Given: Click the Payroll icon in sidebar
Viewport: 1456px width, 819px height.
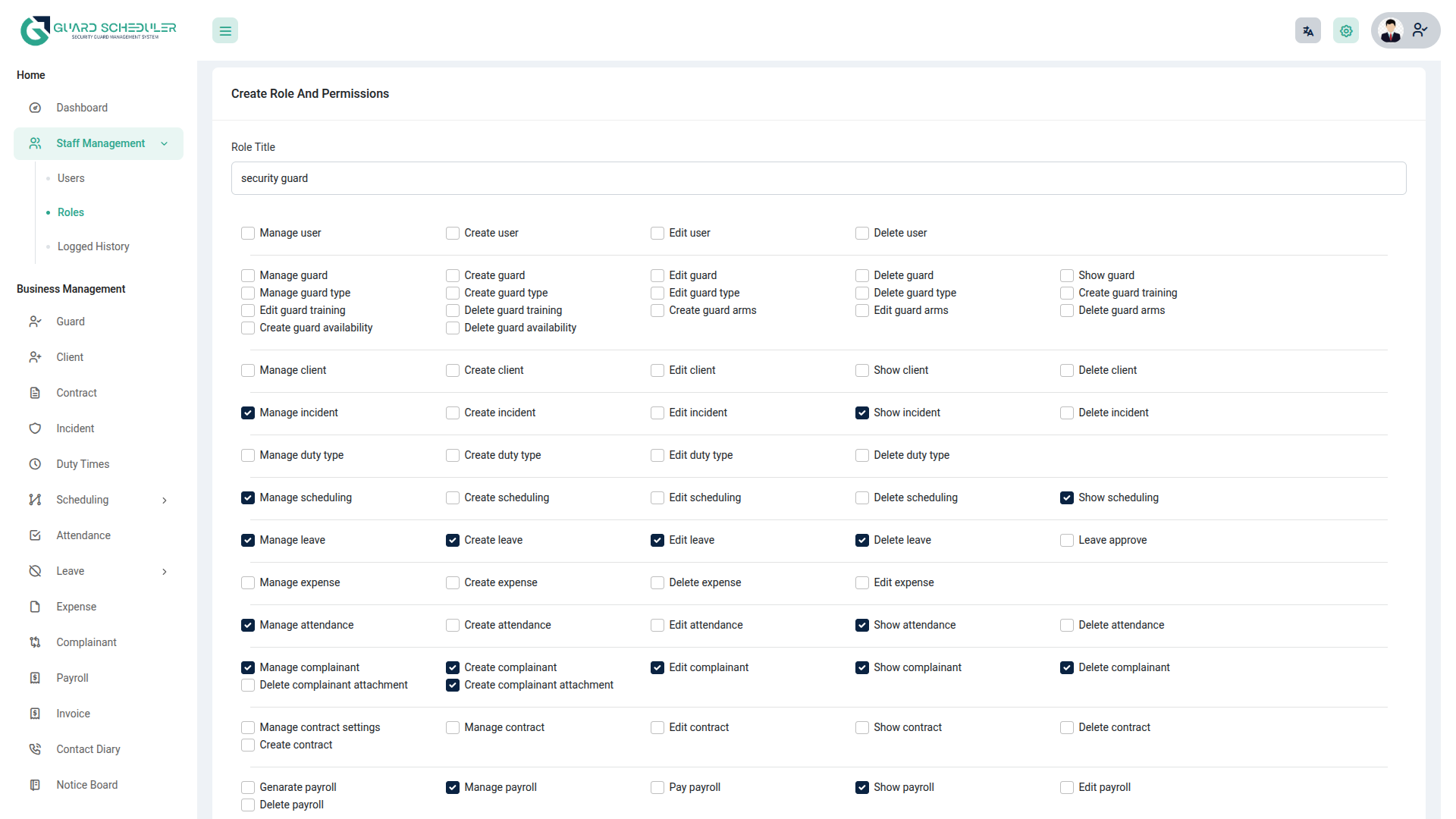Looking at the screenshot, I should pos(35,678).
